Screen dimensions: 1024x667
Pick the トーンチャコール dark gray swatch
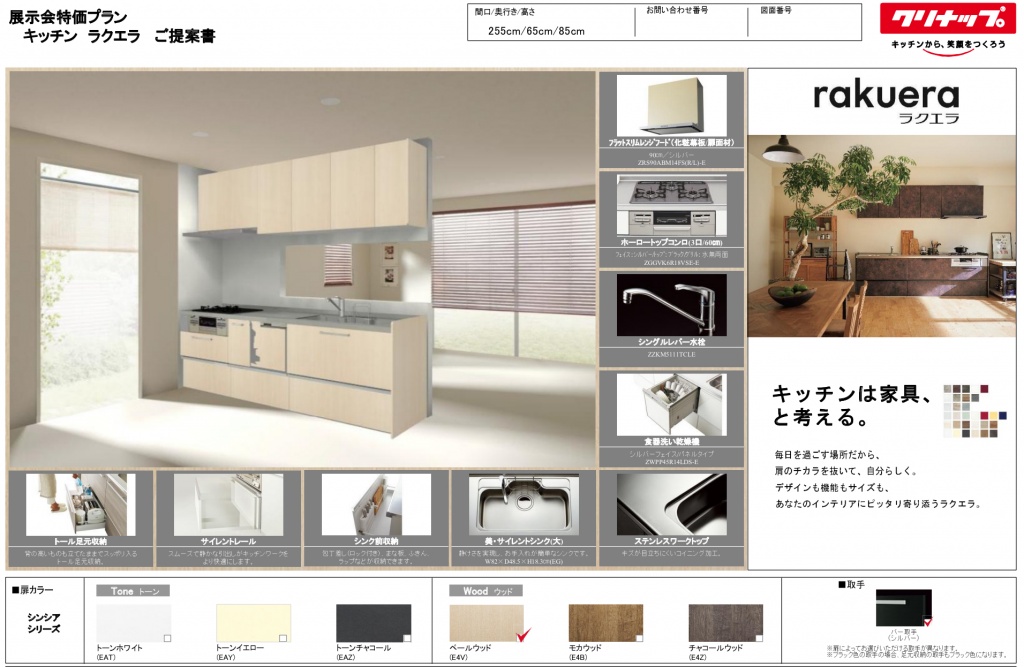tap(374, 623)
